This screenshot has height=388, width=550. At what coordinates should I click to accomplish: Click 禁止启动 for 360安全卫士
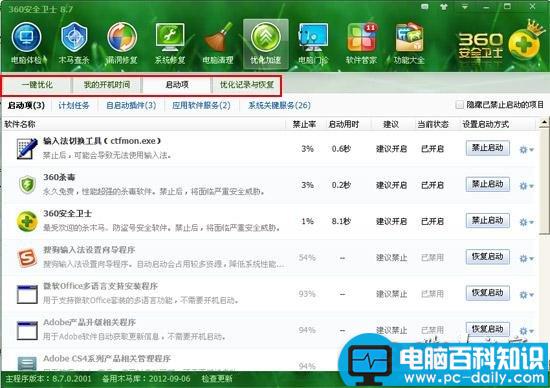488,221
